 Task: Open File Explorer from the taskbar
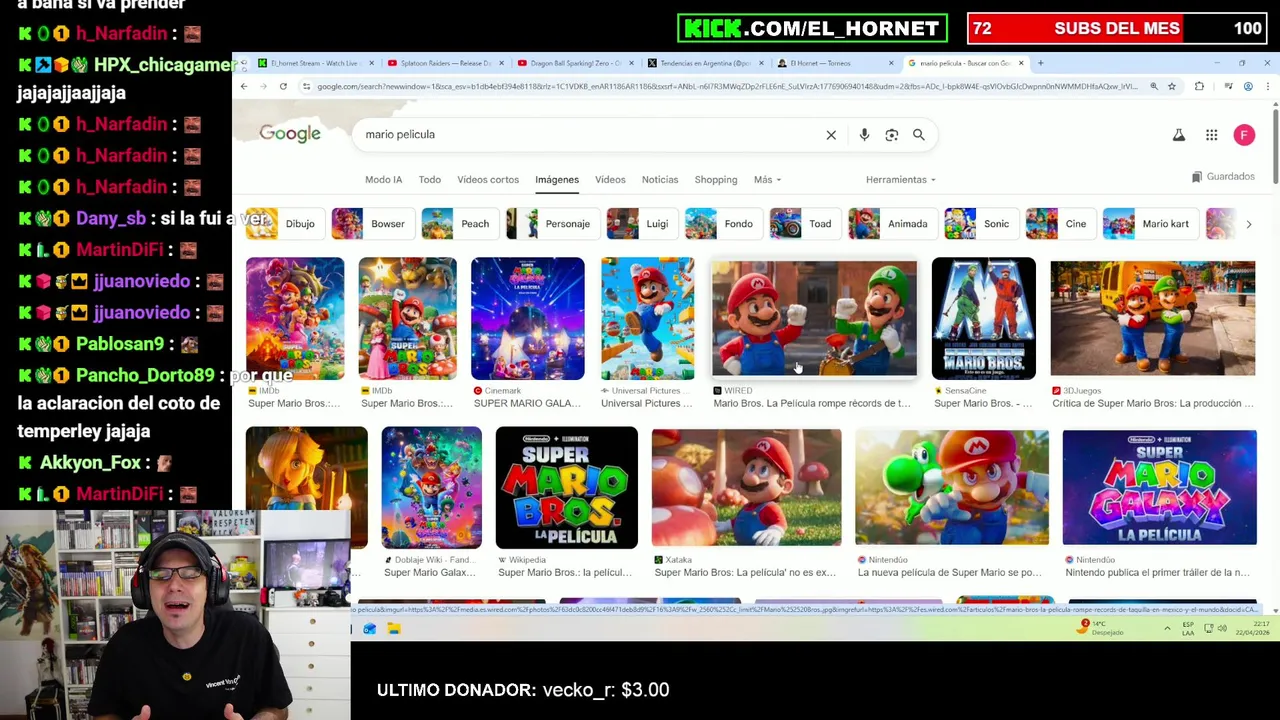(x=394, y=629)
